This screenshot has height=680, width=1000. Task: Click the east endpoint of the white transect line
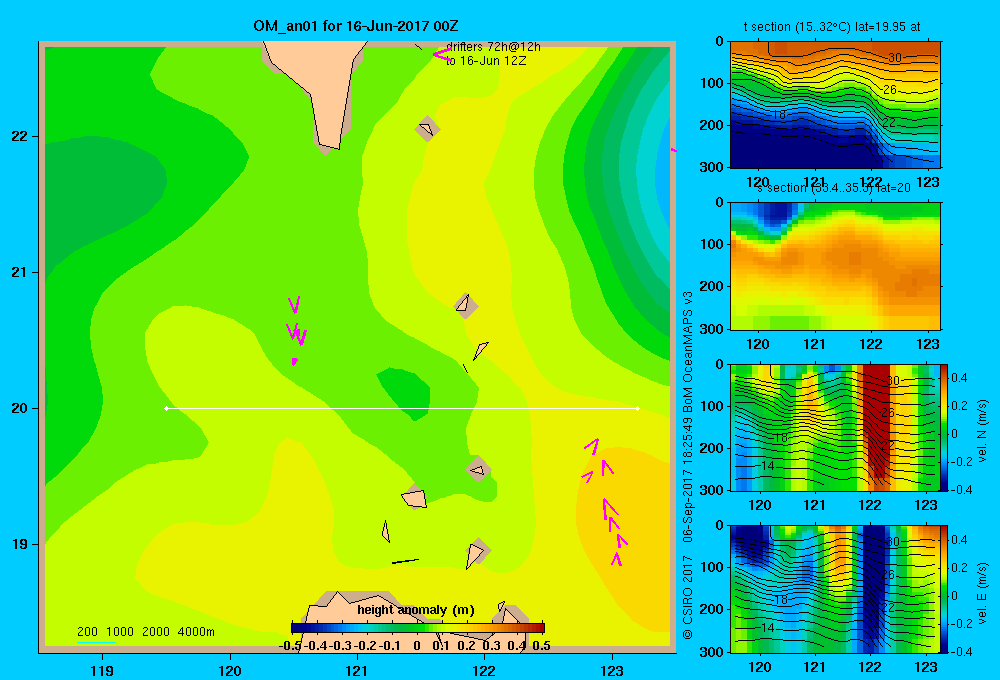[638, 408]
